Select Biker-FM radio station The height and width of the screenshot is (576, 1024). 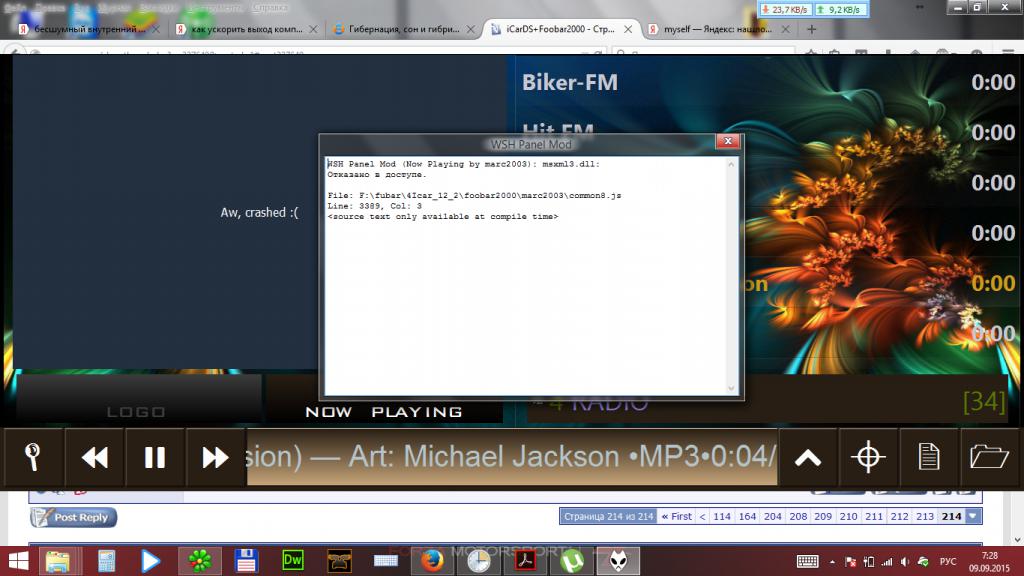pos(570,83)
